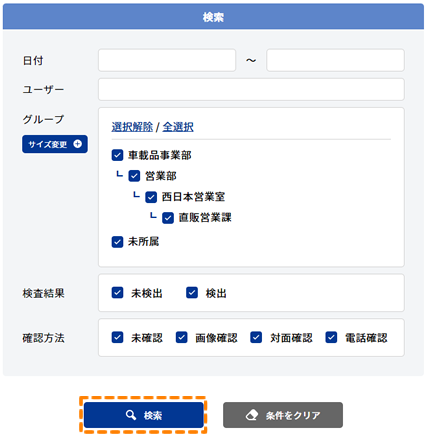Uncheck the 車載品事業部 checkbox
The height and width of the screenshot is (434, 430).
pyautogui.click(x=117, y=155)
